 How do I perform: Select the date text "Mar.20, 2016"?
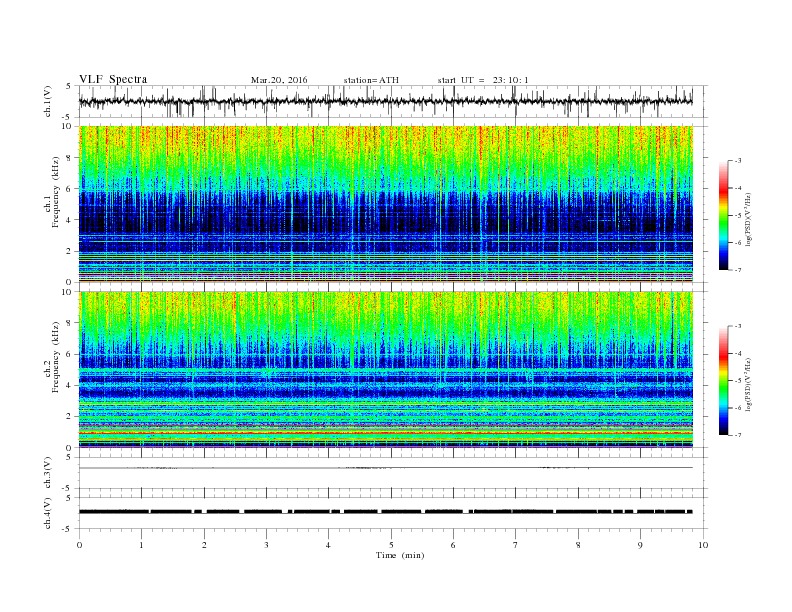point(279,80)
